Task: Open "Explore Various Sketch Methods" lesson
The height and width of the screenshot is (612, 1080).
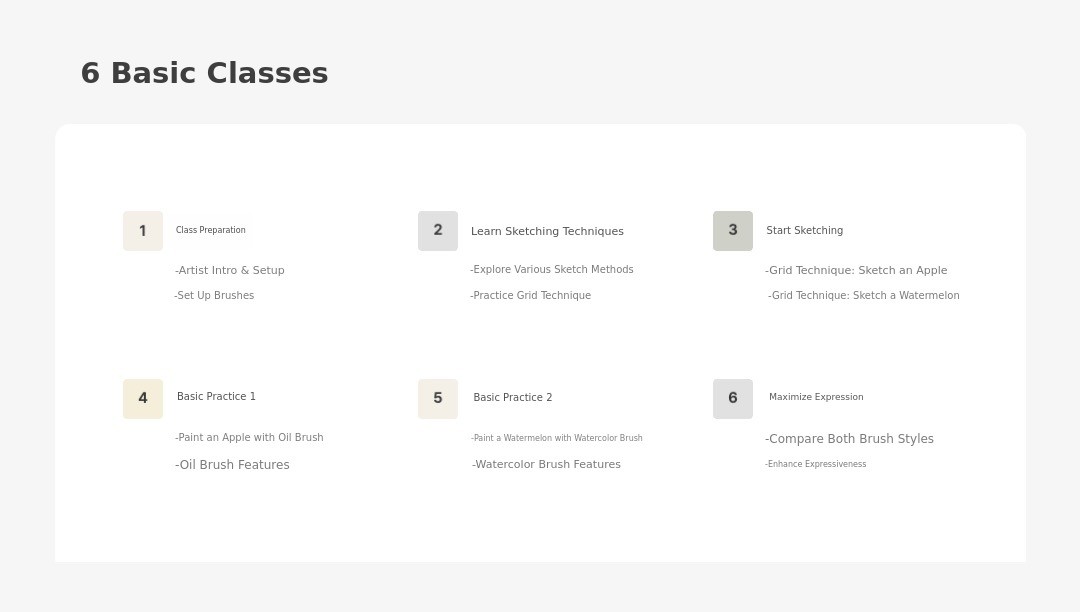Action: [552, 270]
